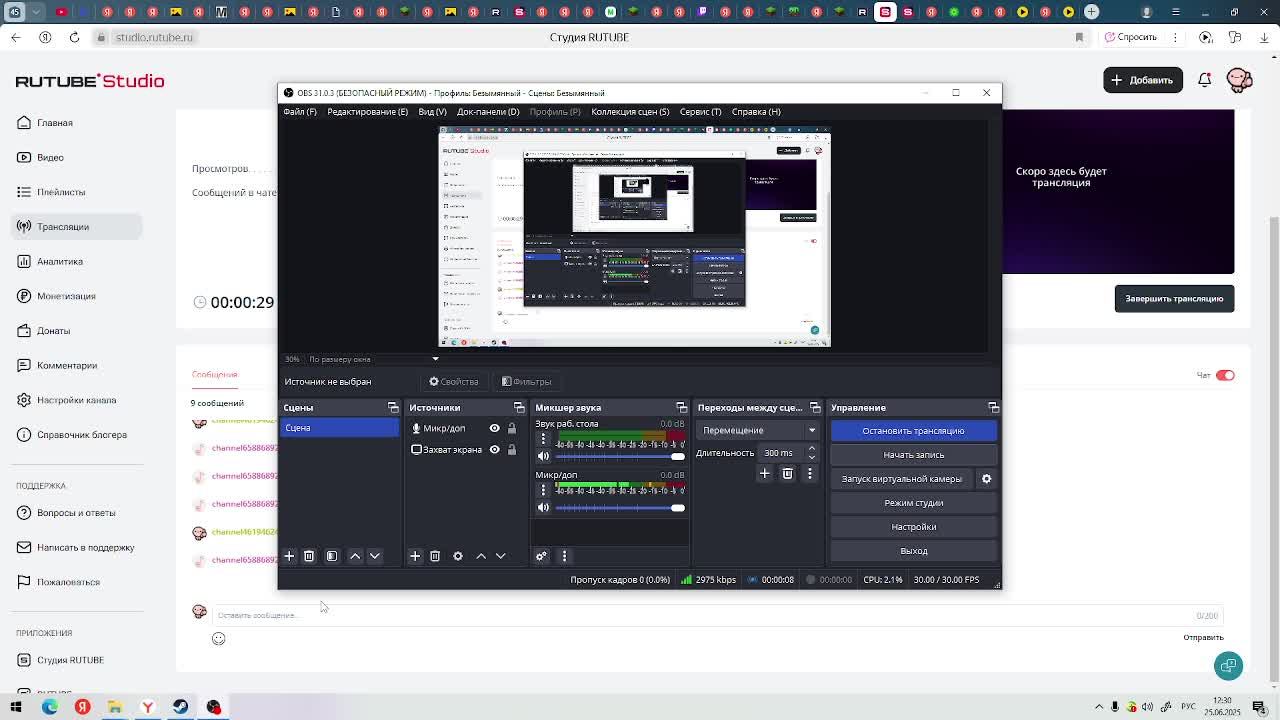Screen dimensions: 1280x720
Task: Open the Windows Start menu
Action: click(16, 707)
